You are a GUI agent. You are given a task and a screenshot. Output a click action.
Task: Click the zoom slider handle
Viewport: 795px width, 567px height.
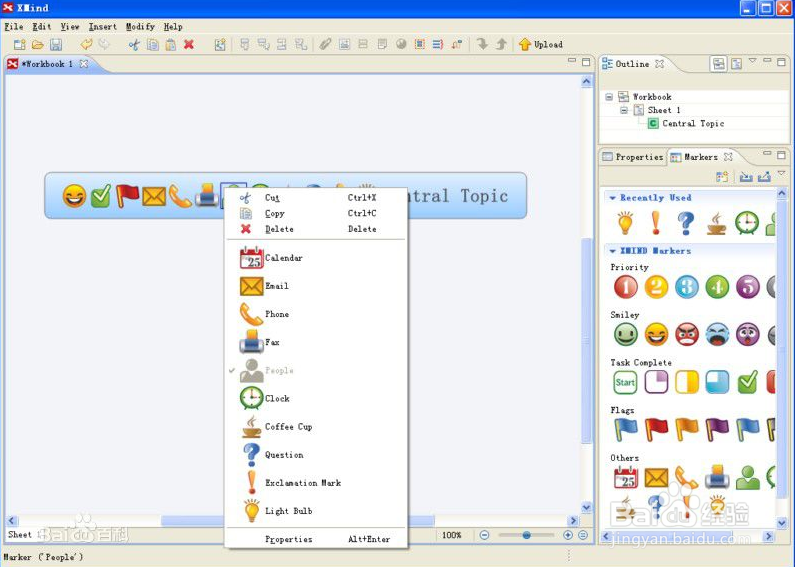coord(527,535)
